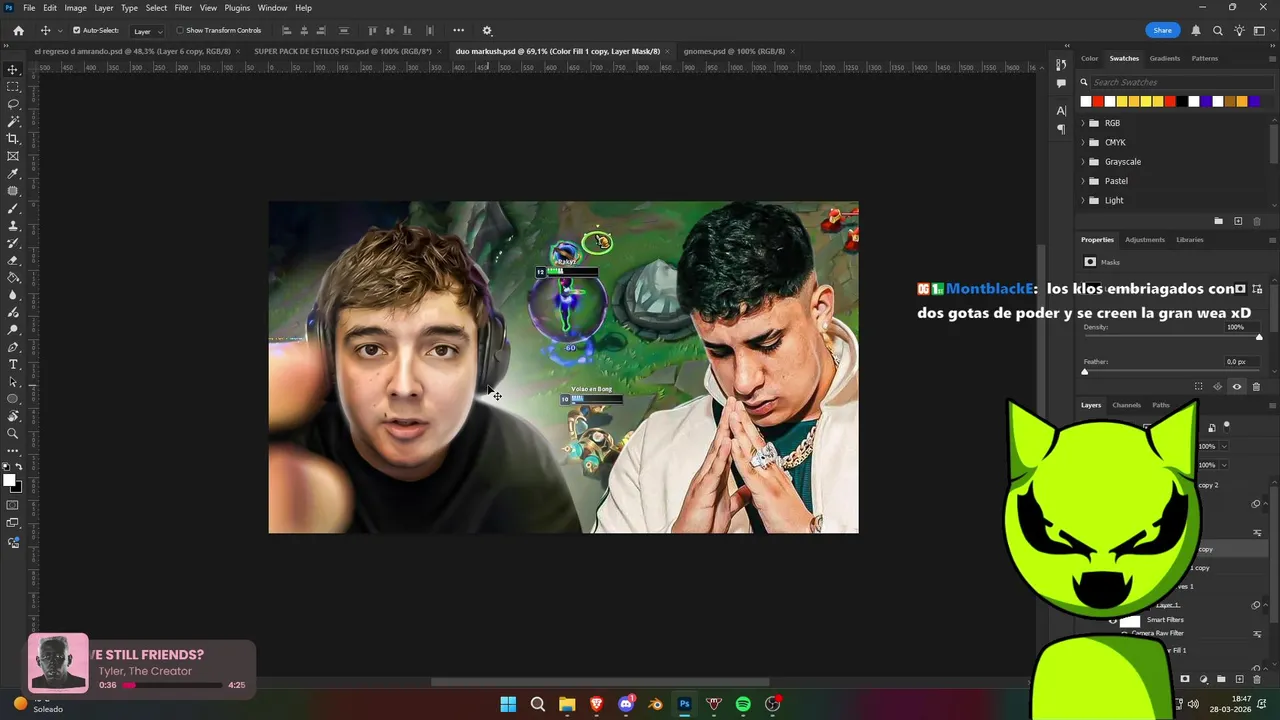This screenshot has height=720, width=1280.
Task: Enable Show Transform Controls checkbox
Action: pos(180,31)
